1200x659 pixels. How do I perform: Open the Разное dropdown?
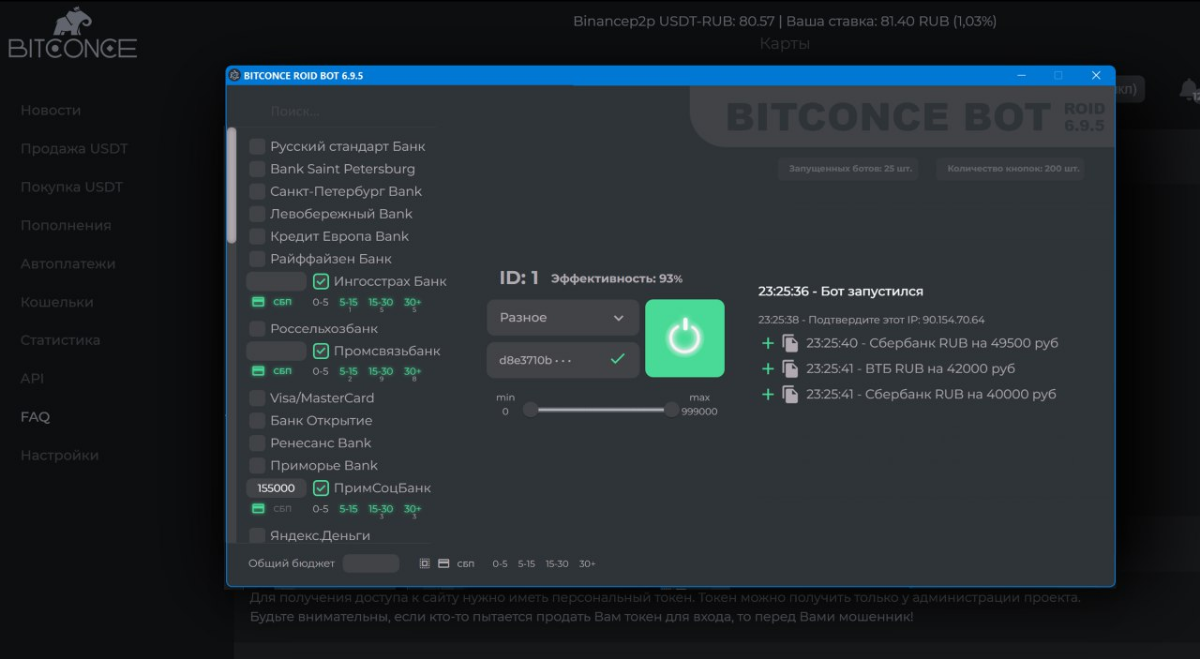pos(563,317)
